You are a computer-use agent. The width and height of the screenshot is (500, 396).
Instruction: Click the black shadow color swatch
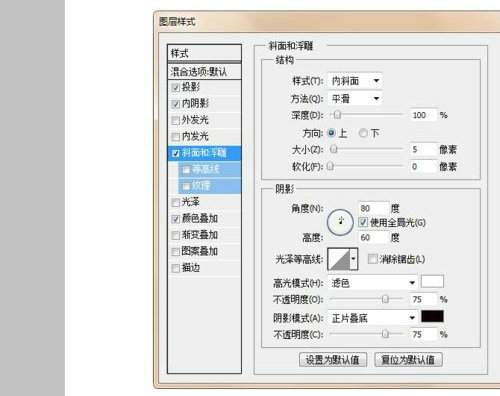point(432,316)
